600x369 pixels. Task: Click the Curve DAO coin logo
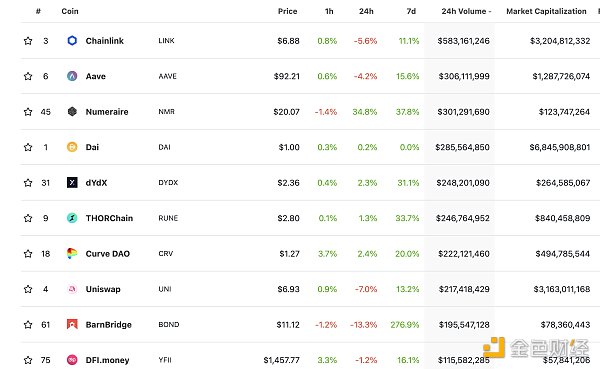click(x=72, y=253)
